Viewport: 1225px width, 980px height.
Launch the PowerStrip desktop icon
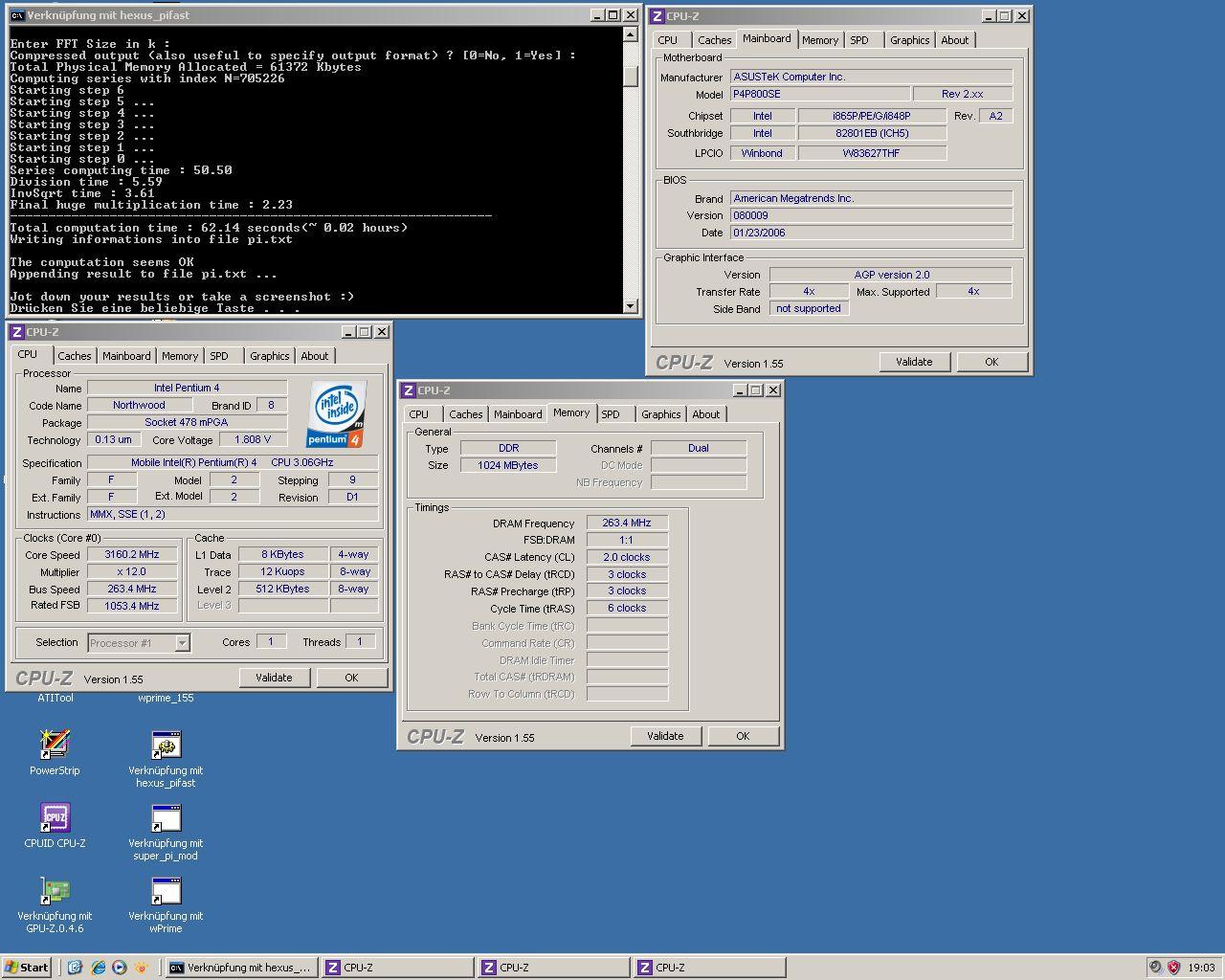point(55,753)
